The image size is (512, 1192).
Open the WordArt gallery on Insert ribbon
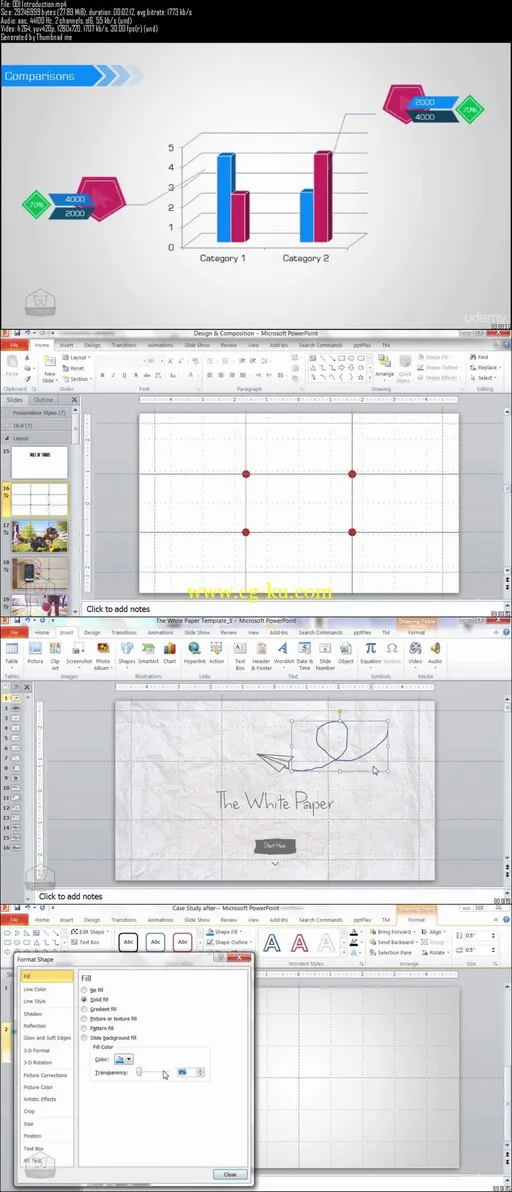(283, 655)
